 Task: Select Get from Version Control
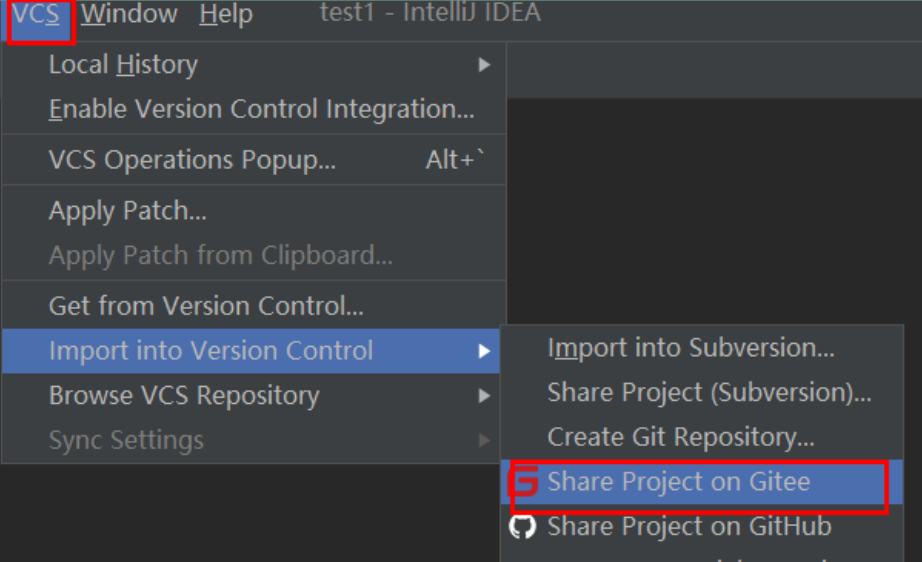[206, 305]
